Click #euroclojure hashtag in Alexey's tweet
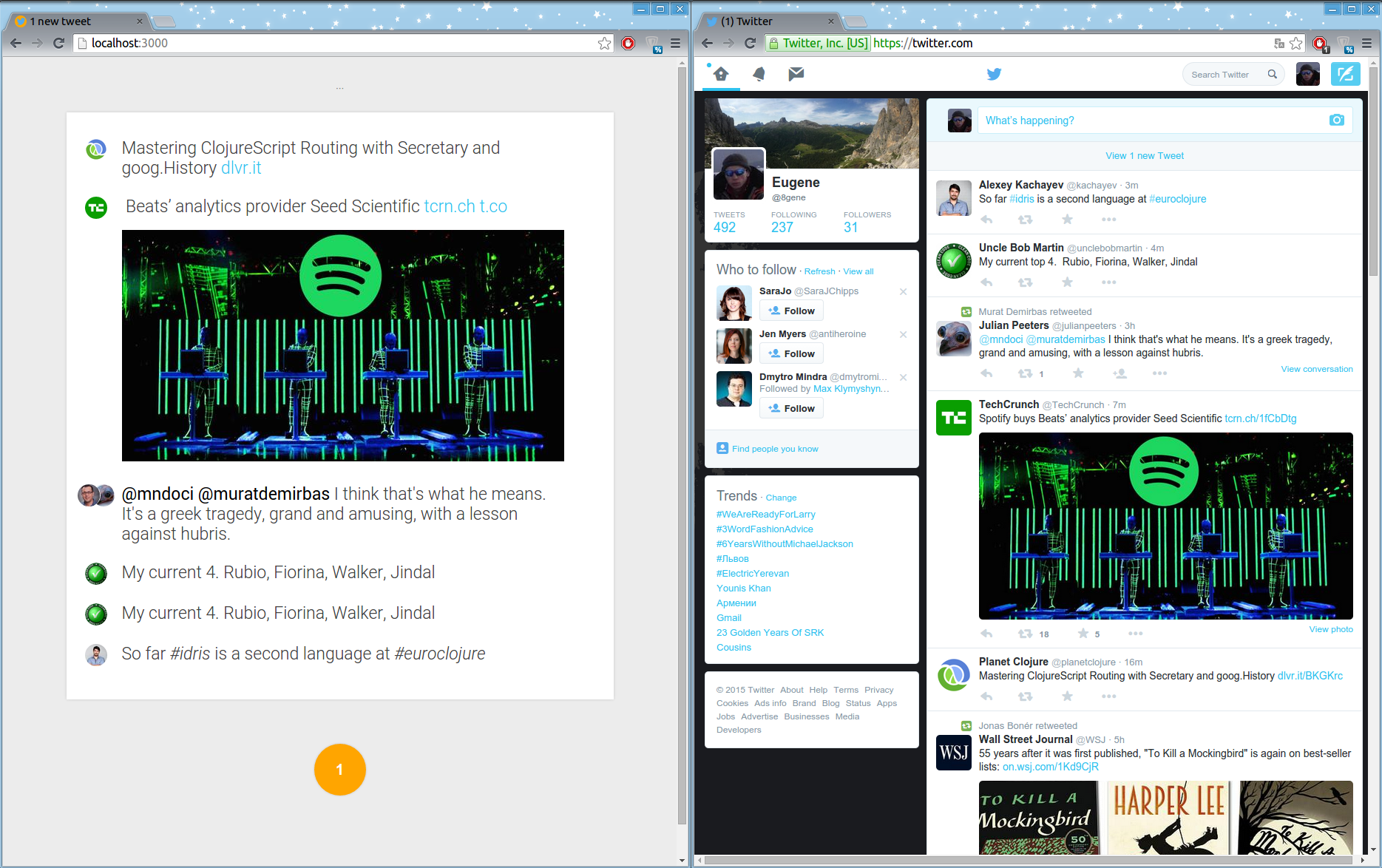This screenshot has width=1382, height=868. click(x=1178, y=199)
